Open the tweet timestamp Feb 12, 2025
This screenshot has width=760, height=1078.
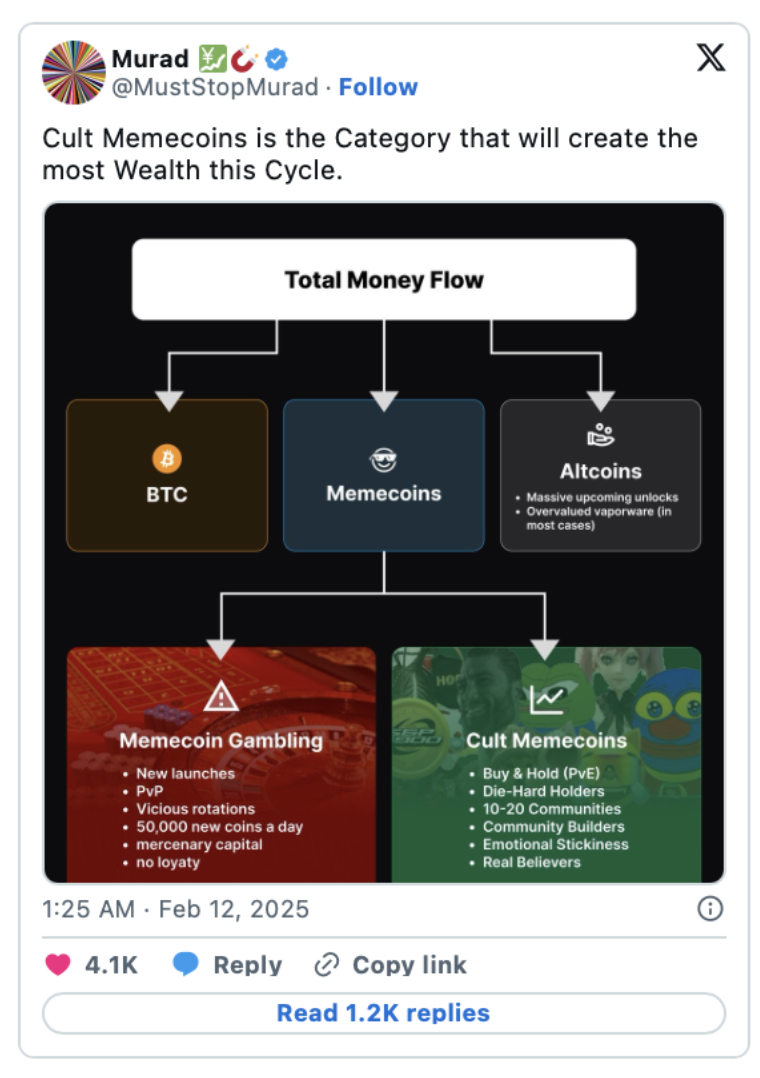pyautogui.click(x=175, y=909)
